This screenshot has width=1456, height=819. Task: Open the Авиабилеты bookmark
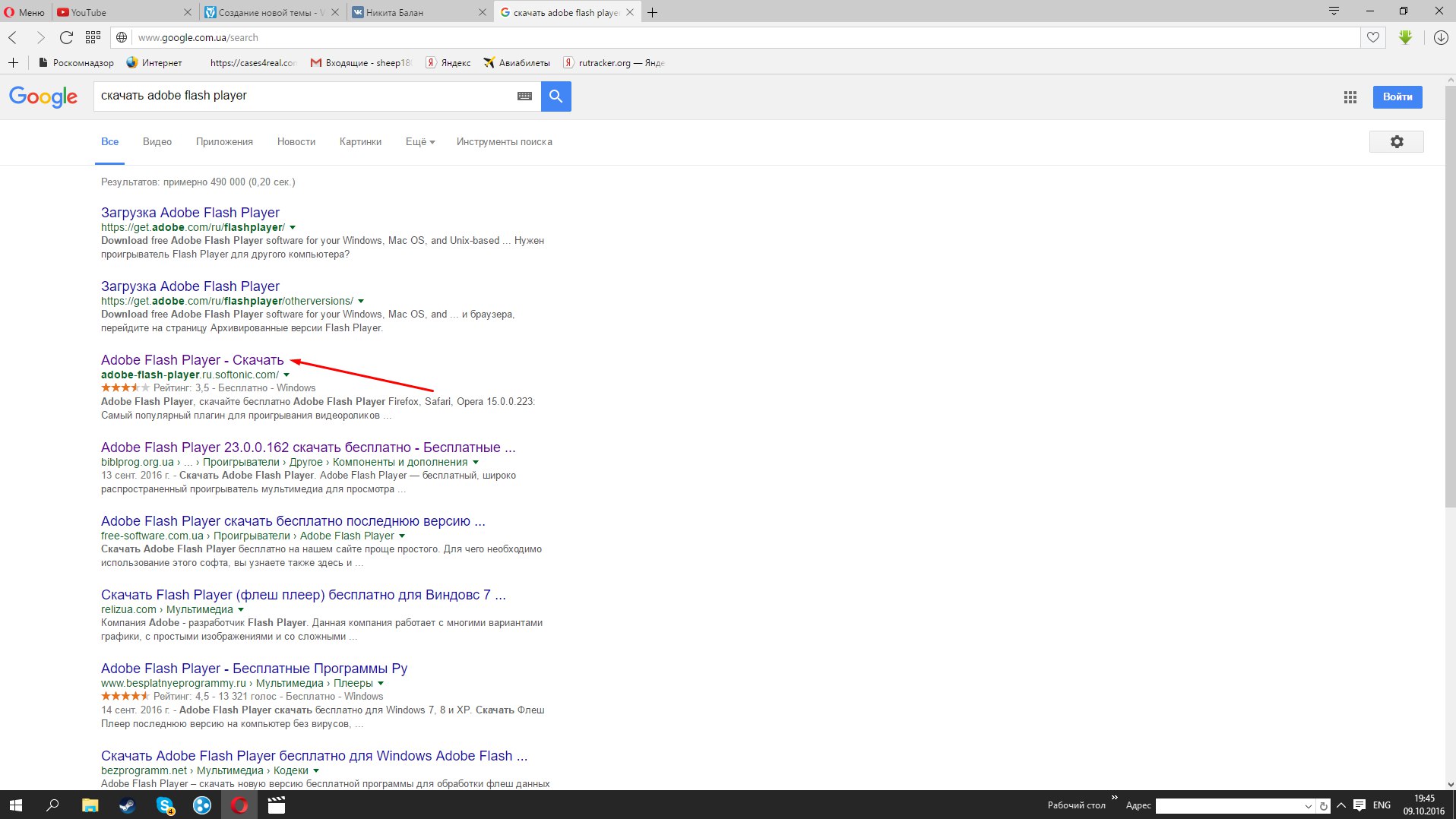click(517, 62)
